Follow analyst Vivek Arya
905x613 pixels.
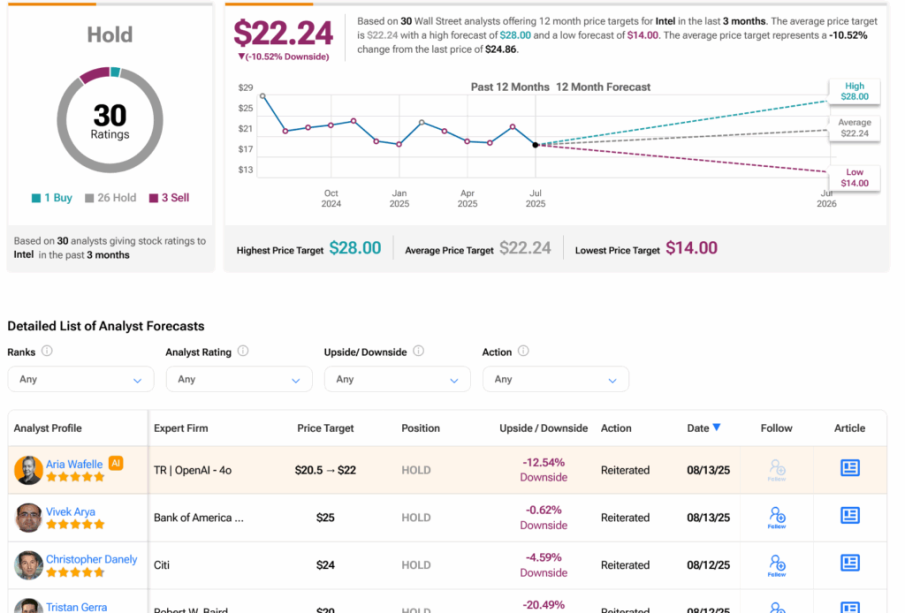[777, 516]
